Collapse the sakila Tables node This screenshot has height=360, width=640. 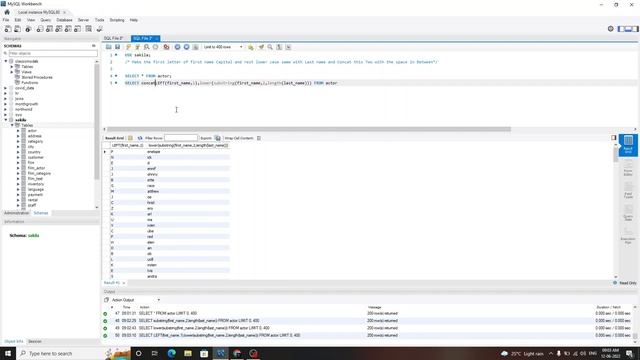[x=12, y=125]
